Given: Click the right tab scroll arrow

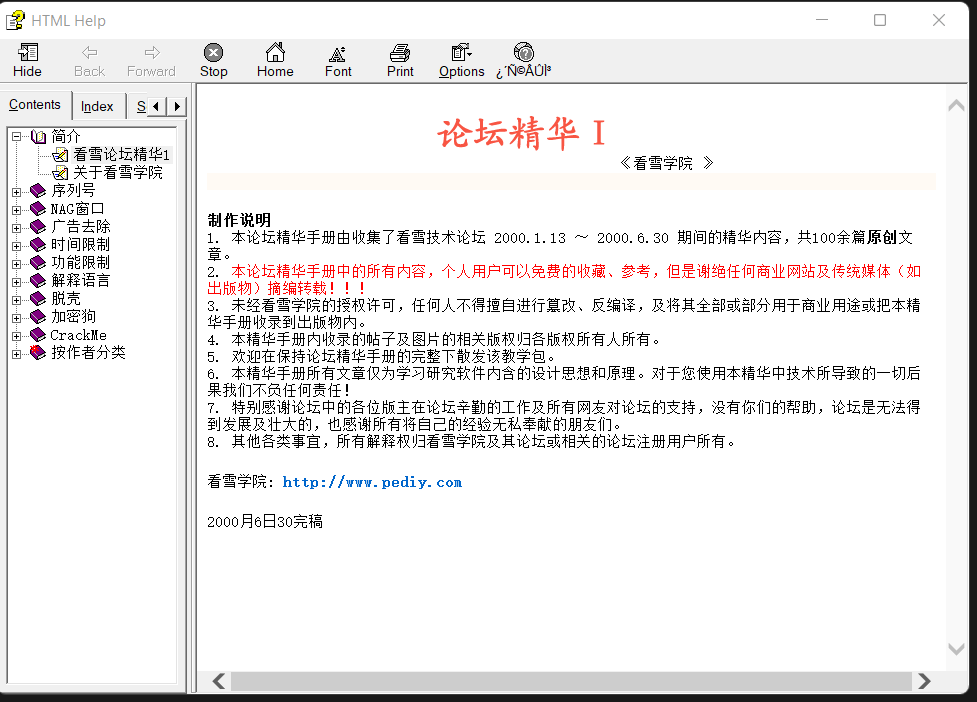Looking at the screenshot, I should coord(177,107).
